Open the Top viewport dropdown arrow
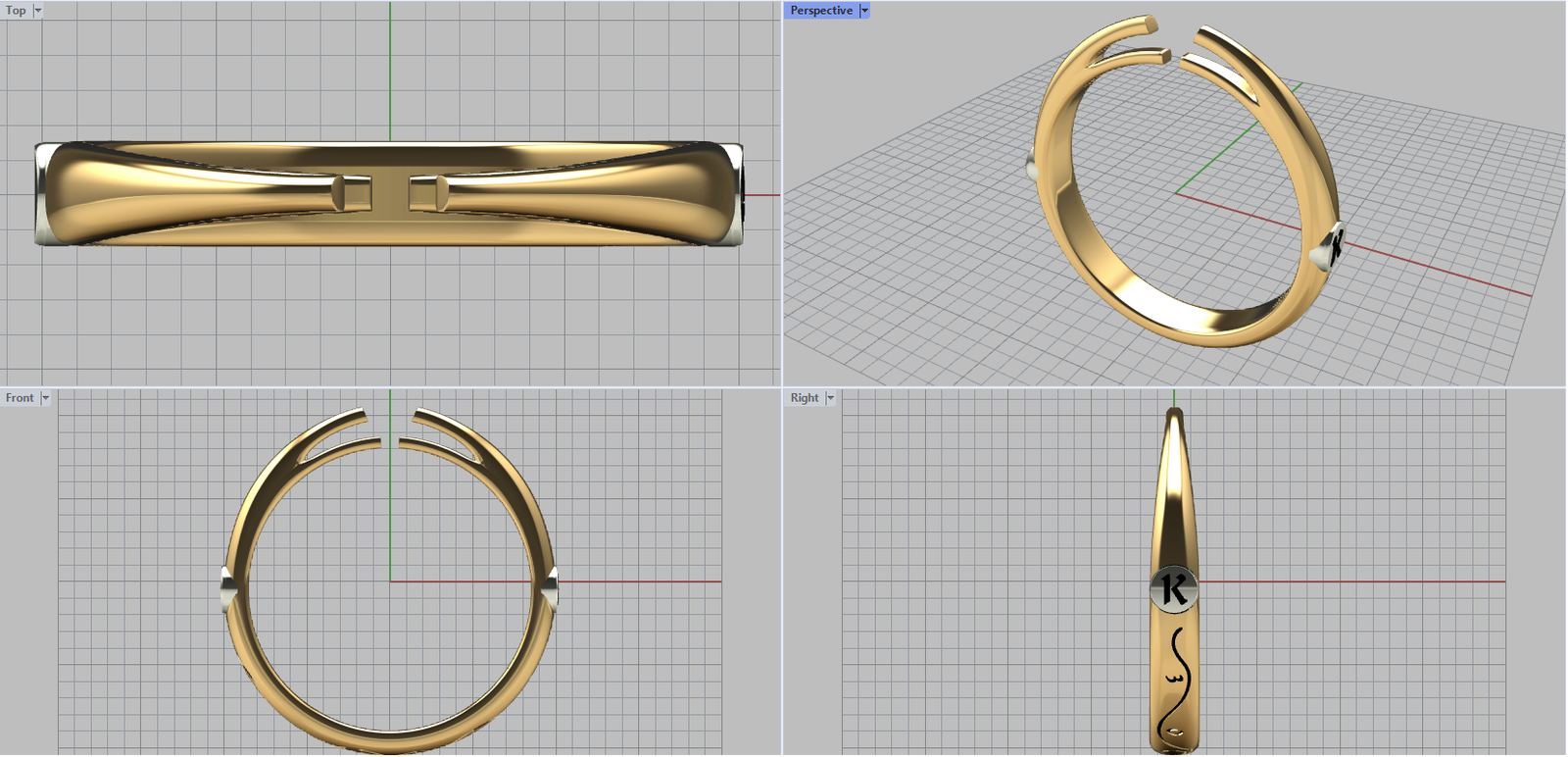This screenshot has height=757, width=1568. (38, 11)
